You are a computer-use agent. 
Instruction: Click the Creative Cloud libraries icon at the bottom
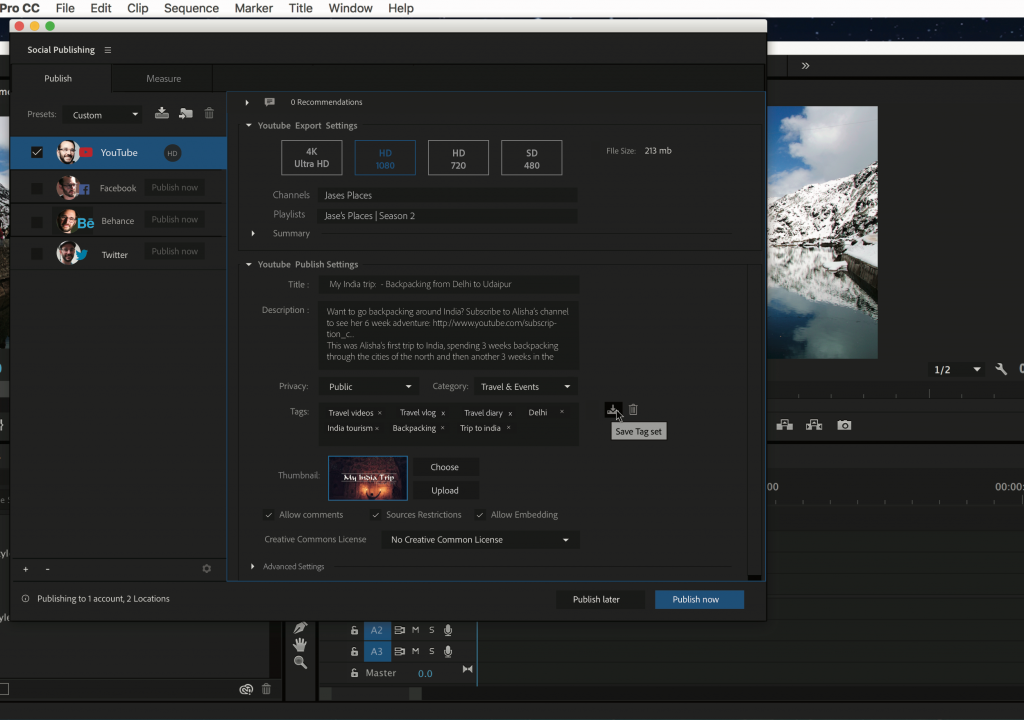point(246,689)
